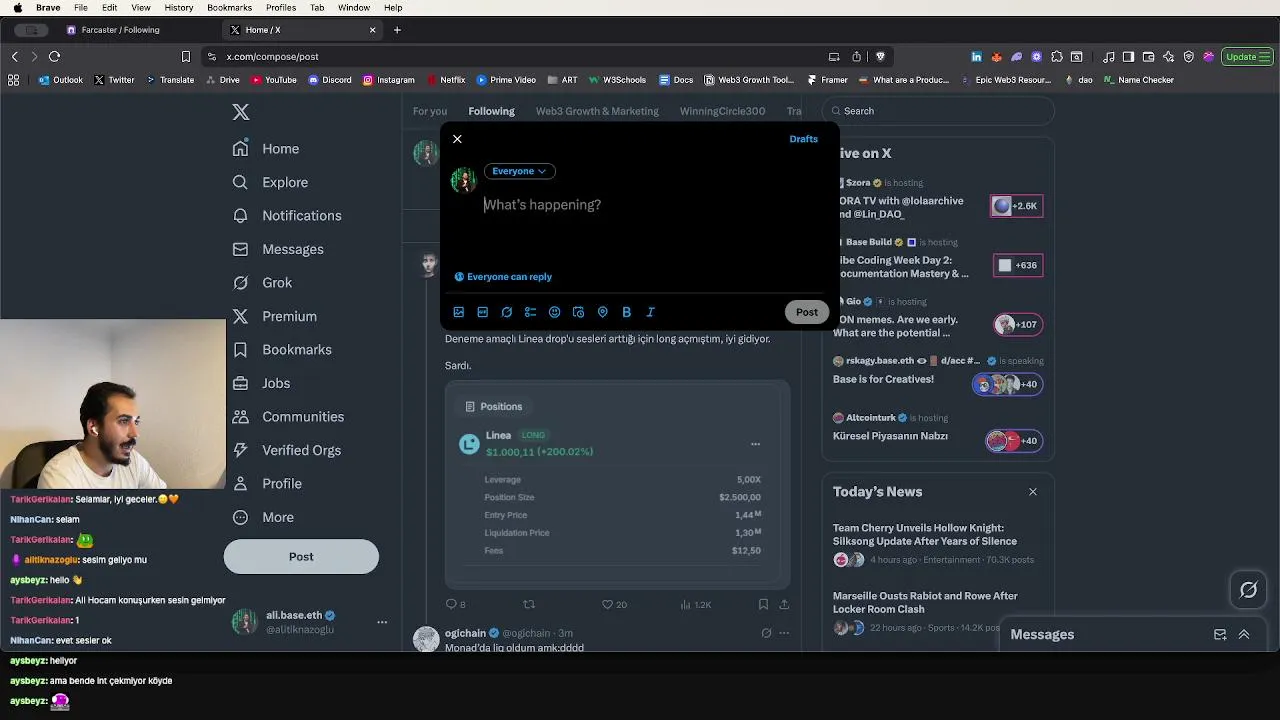Image resolution: width=1280 pixels, height=720 pixels.
Task: Change the Everyone can reply setting
Action: 503,277
